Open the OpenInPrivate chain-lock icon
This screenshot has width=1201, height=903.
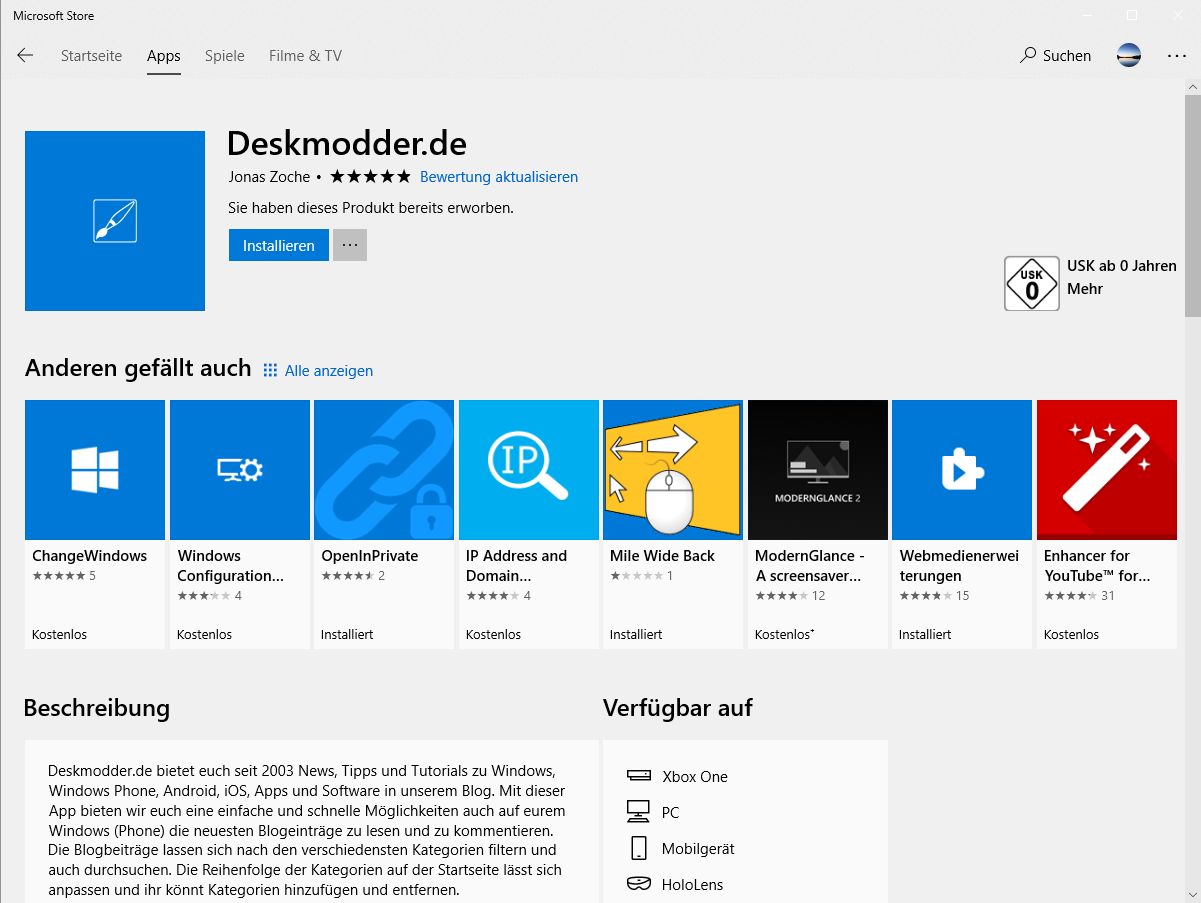384,470
